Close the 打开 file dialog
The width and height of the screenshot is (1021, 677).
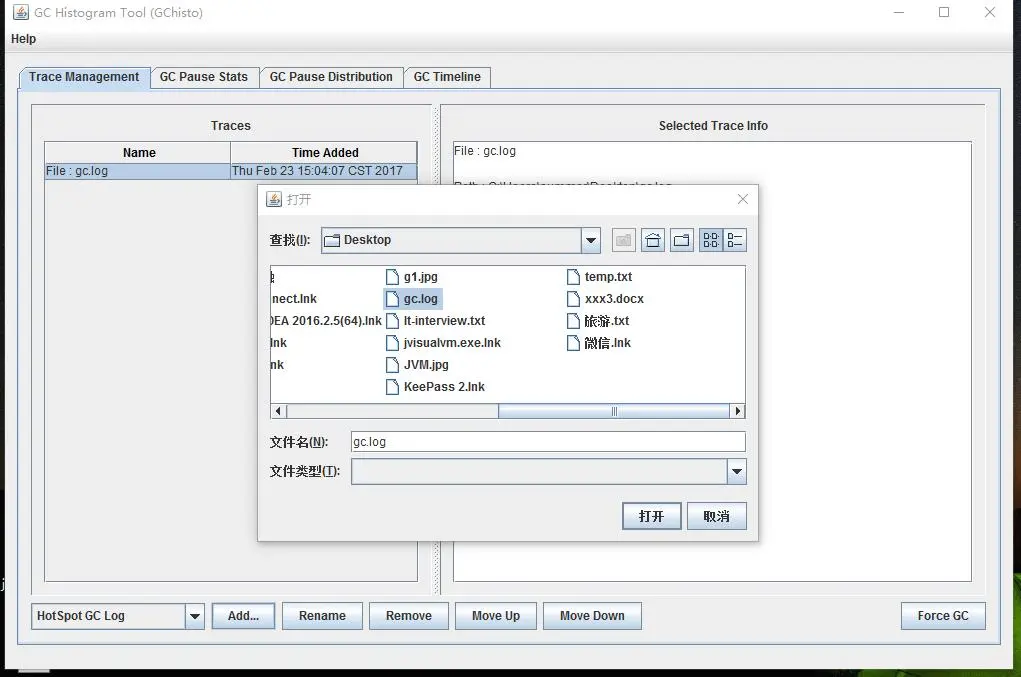point(743,199)
